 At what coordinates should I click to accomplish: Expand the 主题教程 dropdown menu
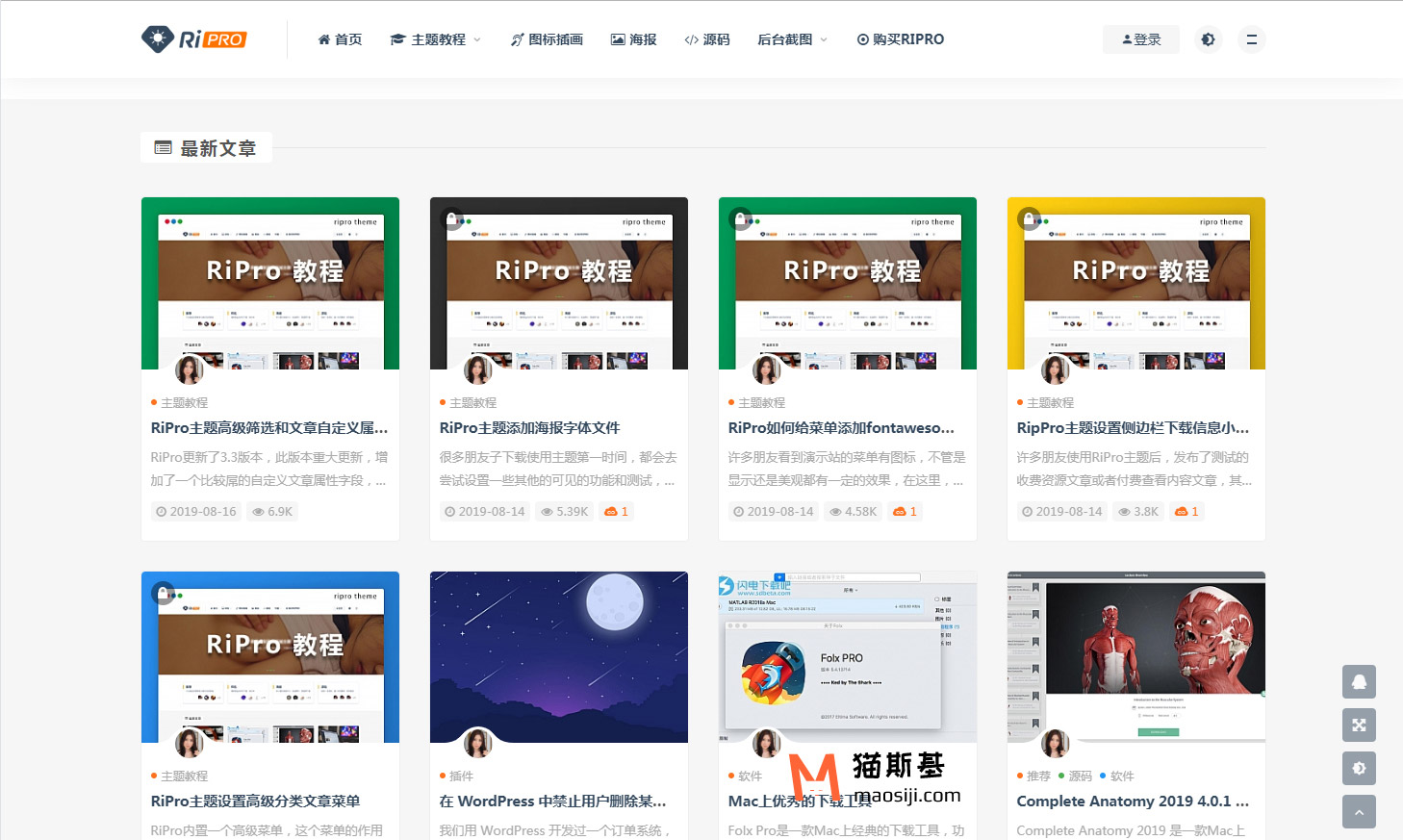[x=436, y=39]
